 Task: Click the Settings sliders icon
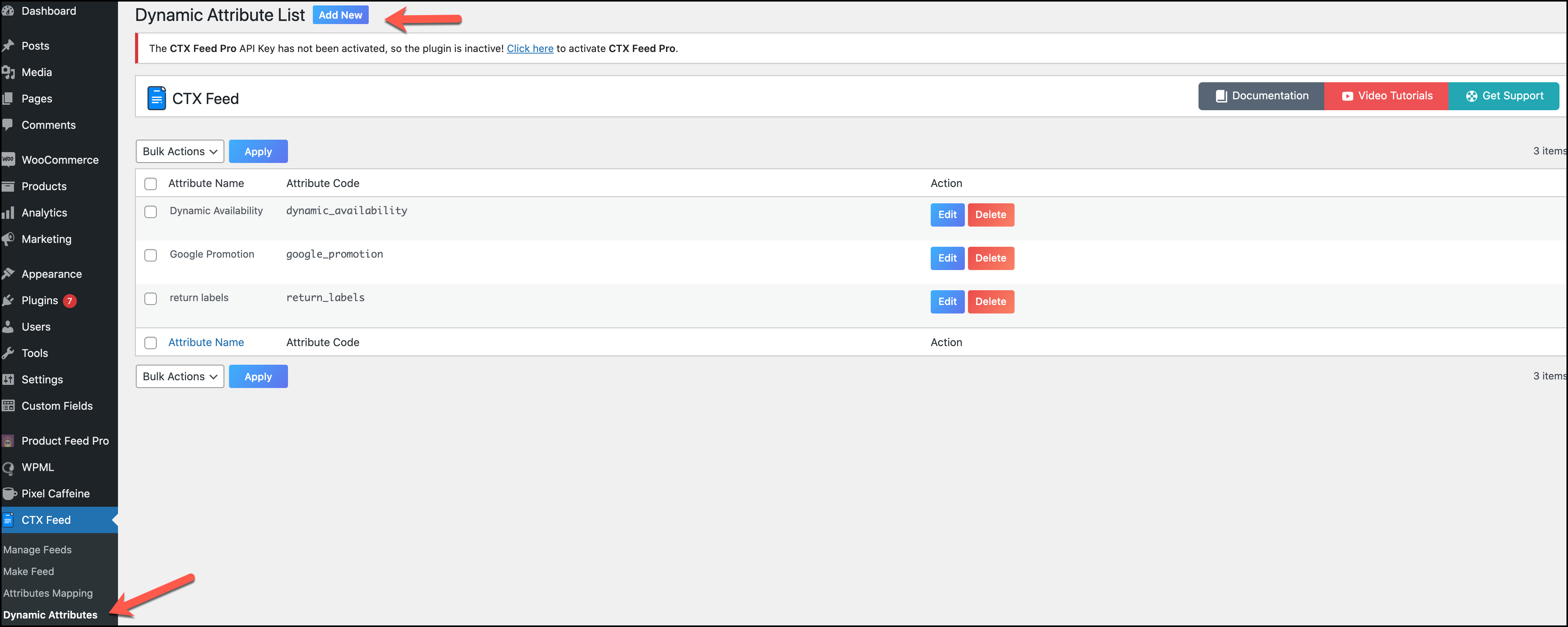coord(8,379)
